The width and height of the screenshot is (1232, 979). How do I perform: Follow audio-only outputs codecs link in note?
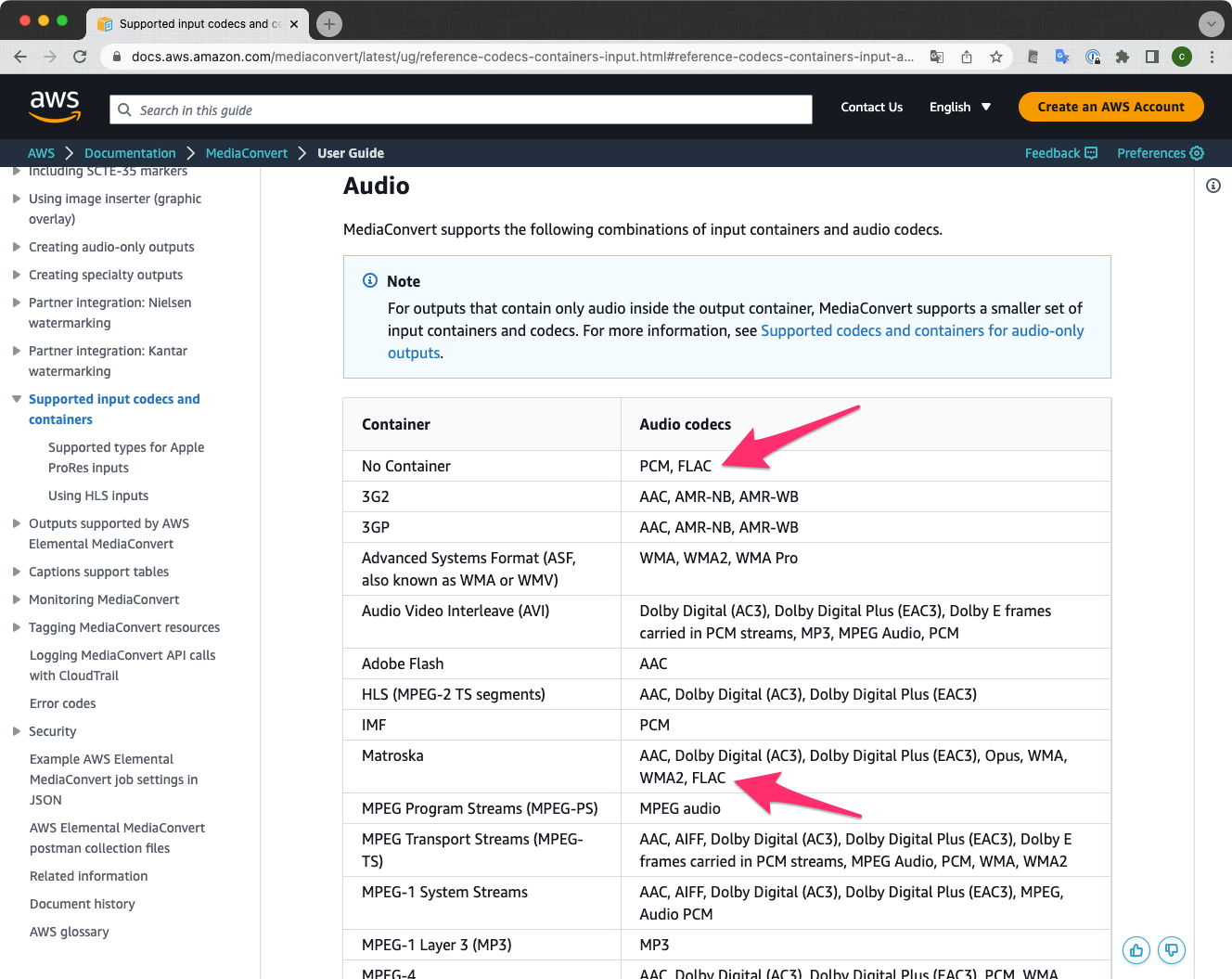(x=922, y=330)
